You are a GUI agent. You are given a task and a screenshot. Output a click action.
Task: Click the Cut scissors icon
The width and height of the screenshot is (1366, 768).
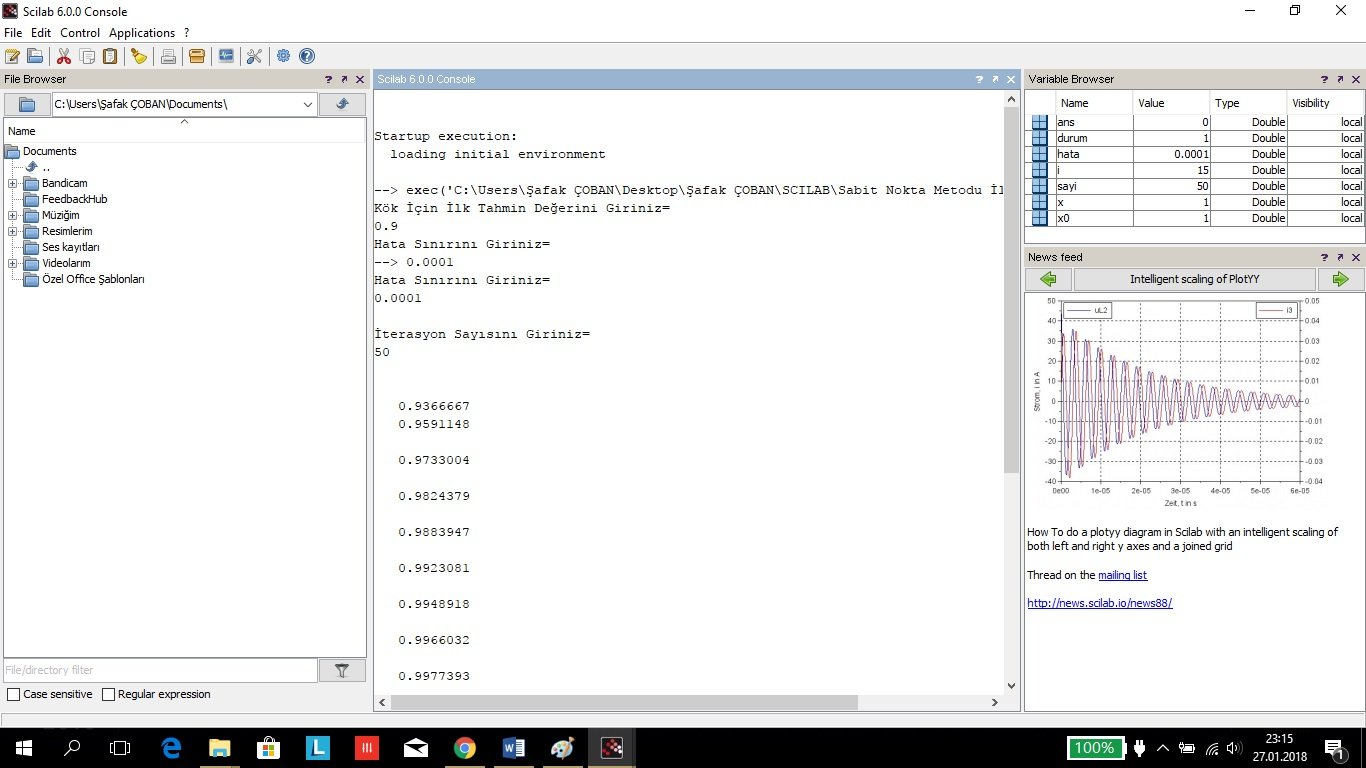point(64,56)
